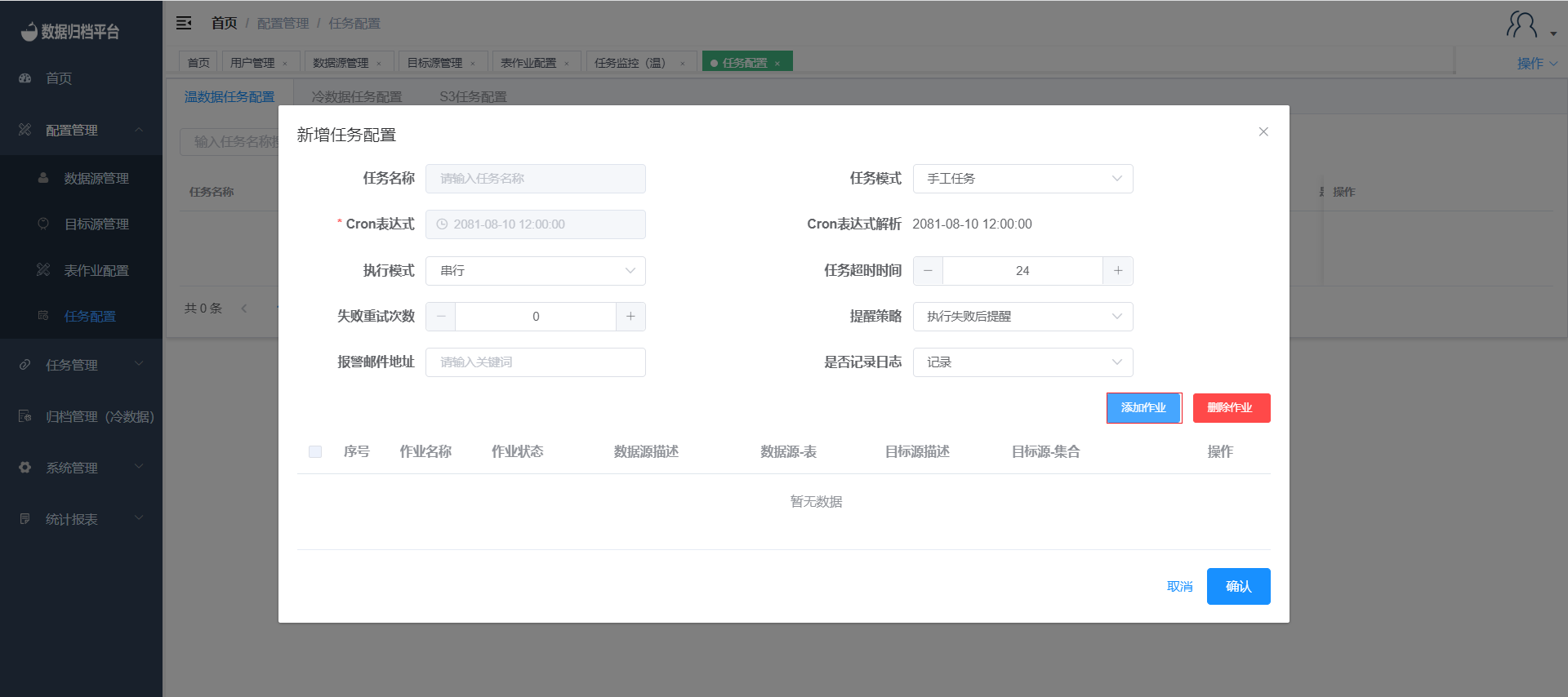Open 目标源管理 in the sidebar
Screen dimensions: 1568x697
click(x=96, y=224)
